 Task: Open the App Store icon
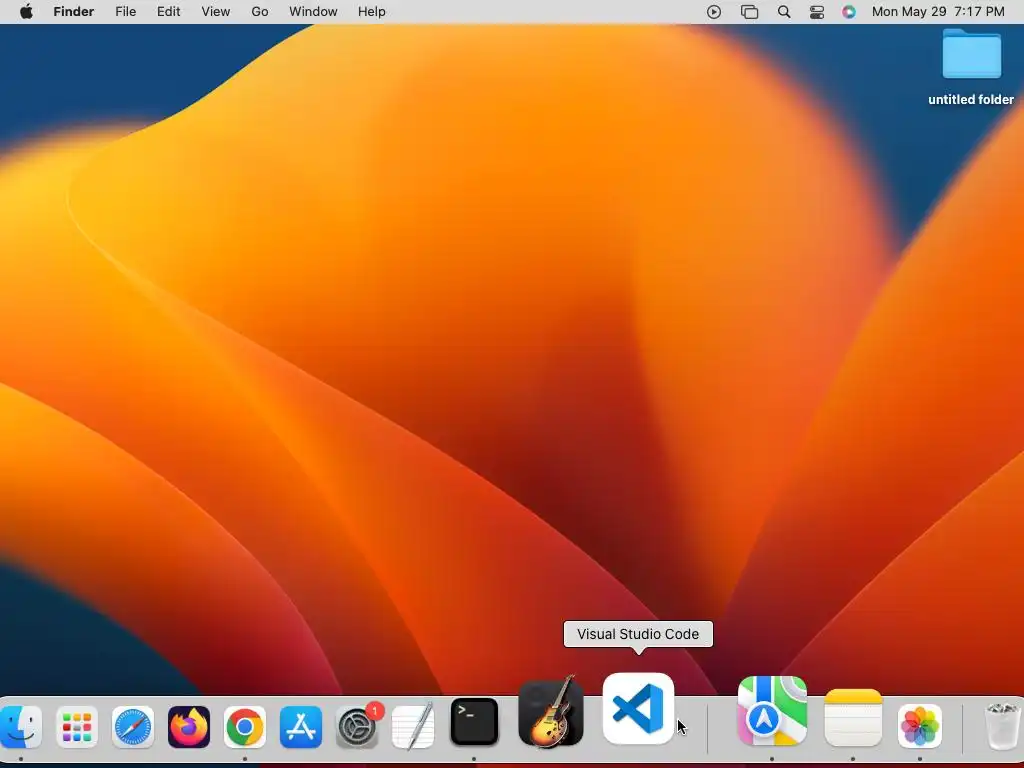301,726
